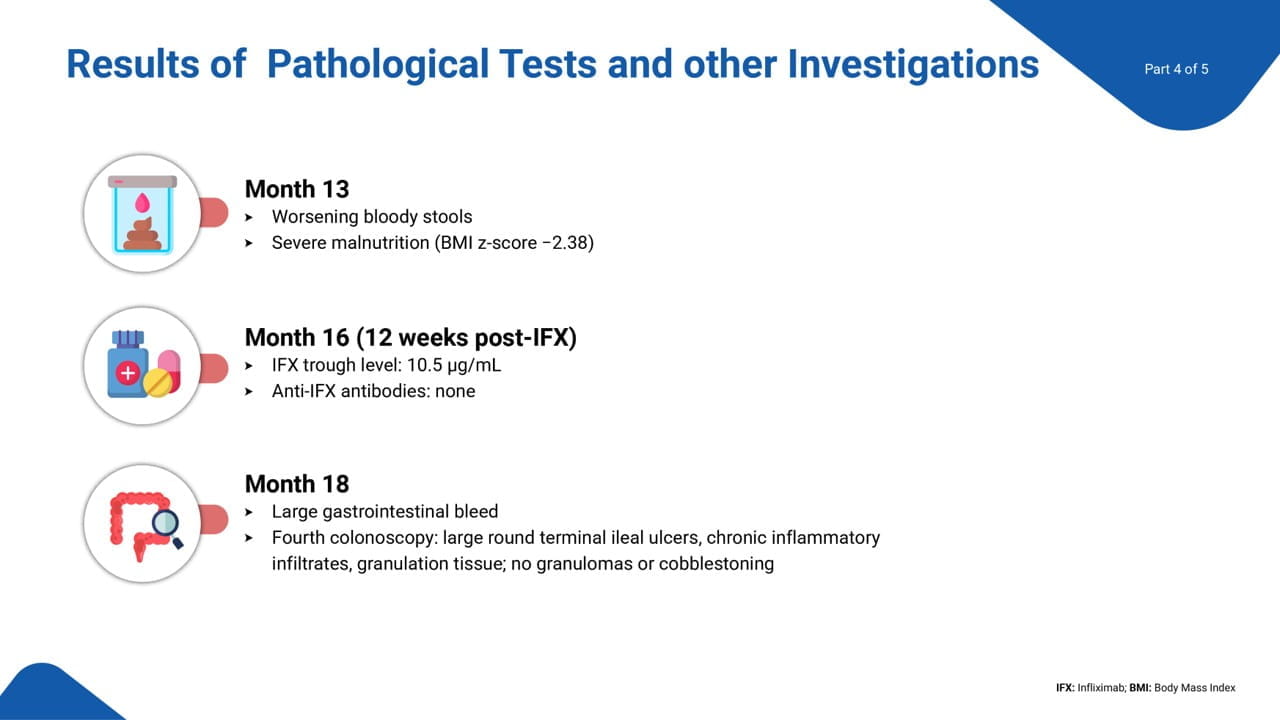This screenshot has width=1280, height=720.
Task: Click arrow bullet before Severe malnutrition
Action: 250,243
